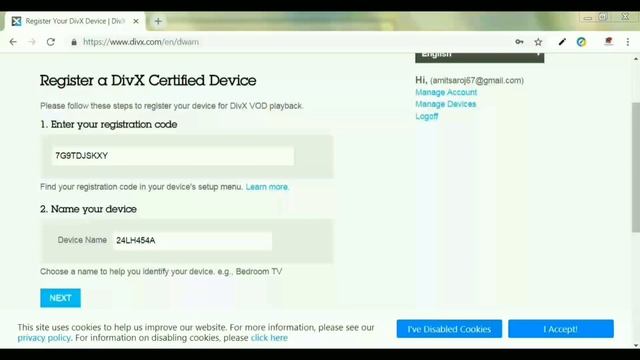The image size is (640, 360).
Task: Open the pen extension icon
Action: [562, 42]
